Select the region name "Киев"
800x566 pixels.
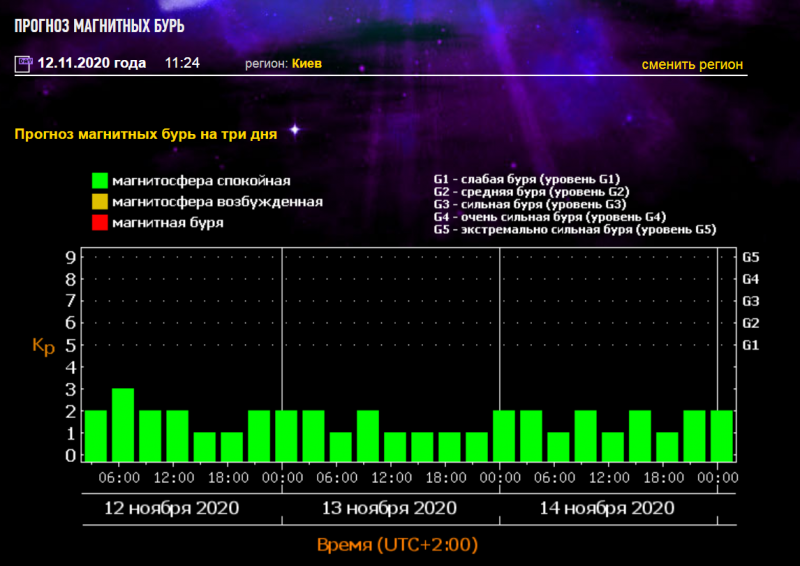(307, 64)
